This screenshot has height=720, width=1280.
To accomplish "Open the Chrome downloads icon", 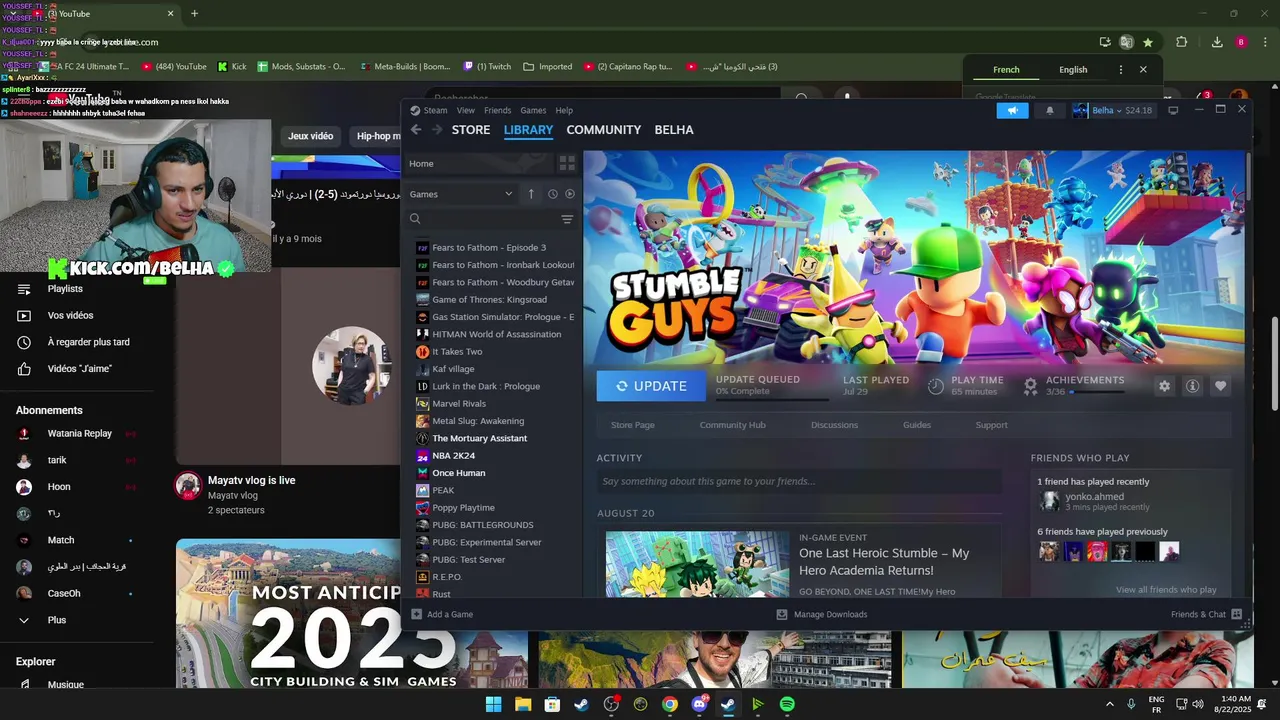I will click(x=1217, y=42).
